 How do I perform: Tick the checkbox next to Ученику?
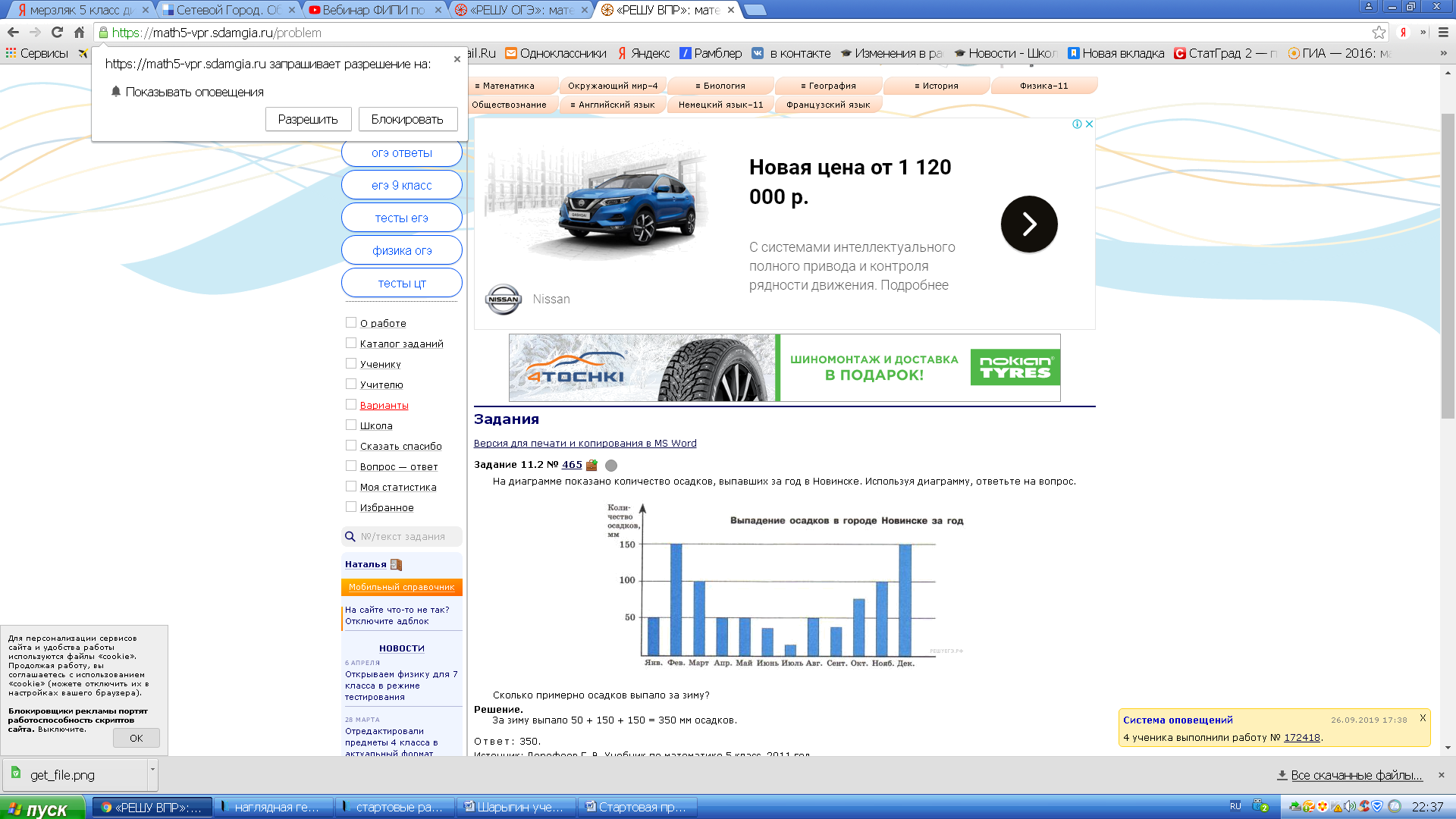click(351, 363)
